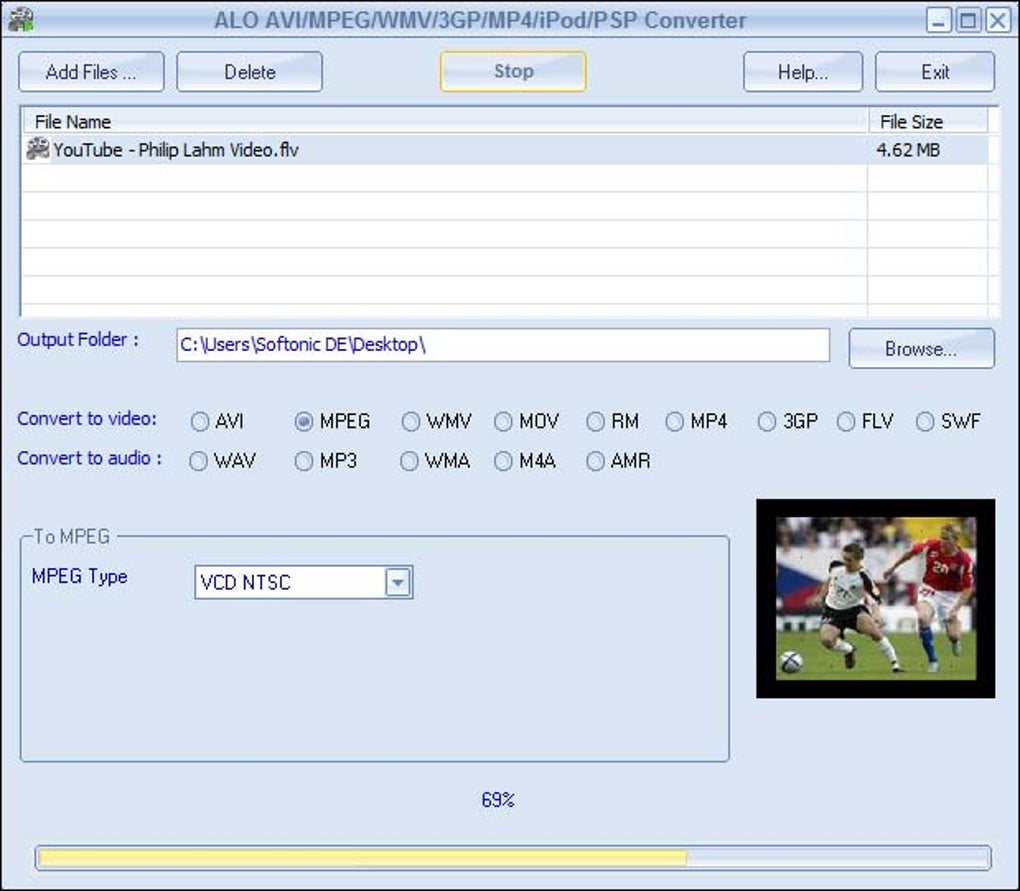Image resolution: width=1020 pixels, height=891 pixels.
Task: Click the Convert to video label
Action: [x=87, y=419]
